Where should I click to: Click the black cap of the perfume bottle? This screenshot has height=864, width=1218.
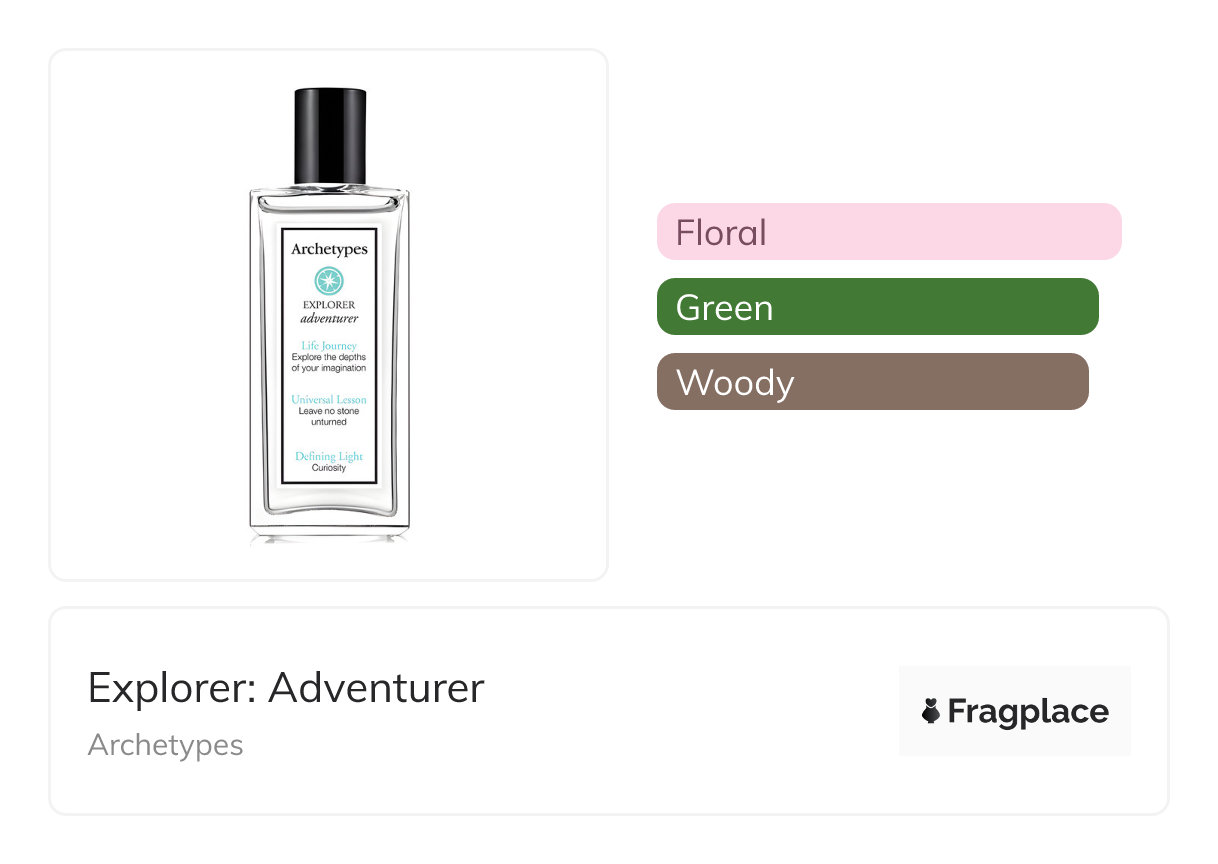pyautogui.click(x=330, y=136)
